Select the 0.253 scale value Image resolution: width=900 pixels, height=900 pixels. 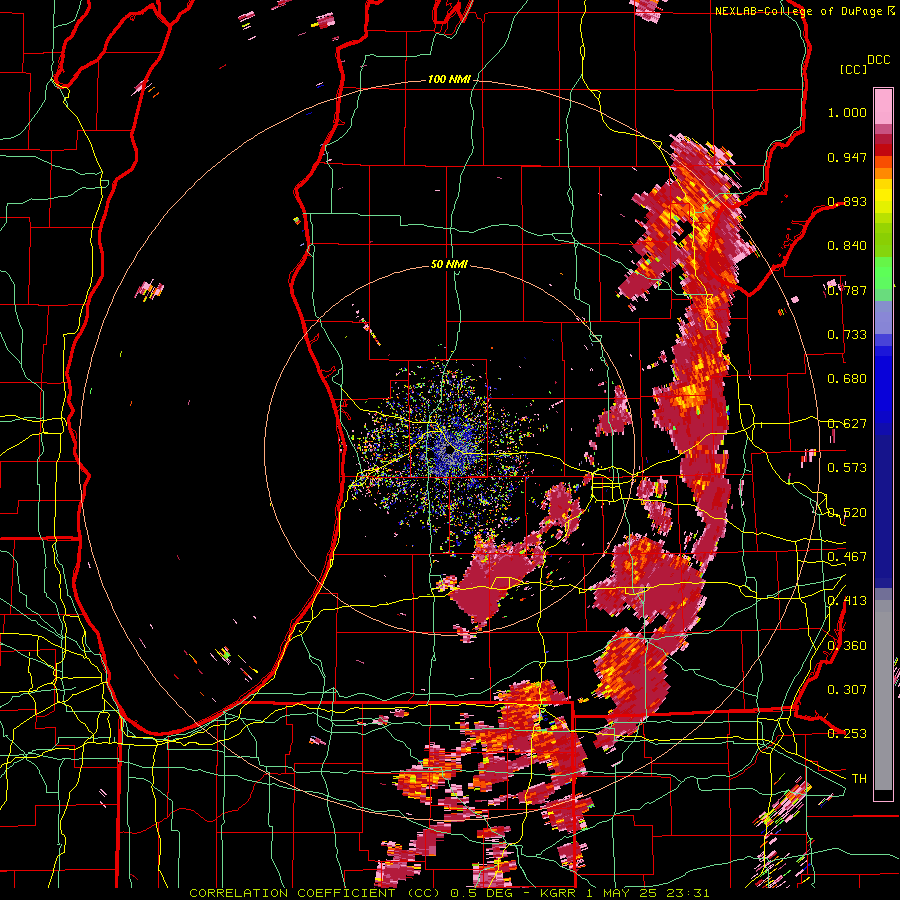click(x=847, y=734)
